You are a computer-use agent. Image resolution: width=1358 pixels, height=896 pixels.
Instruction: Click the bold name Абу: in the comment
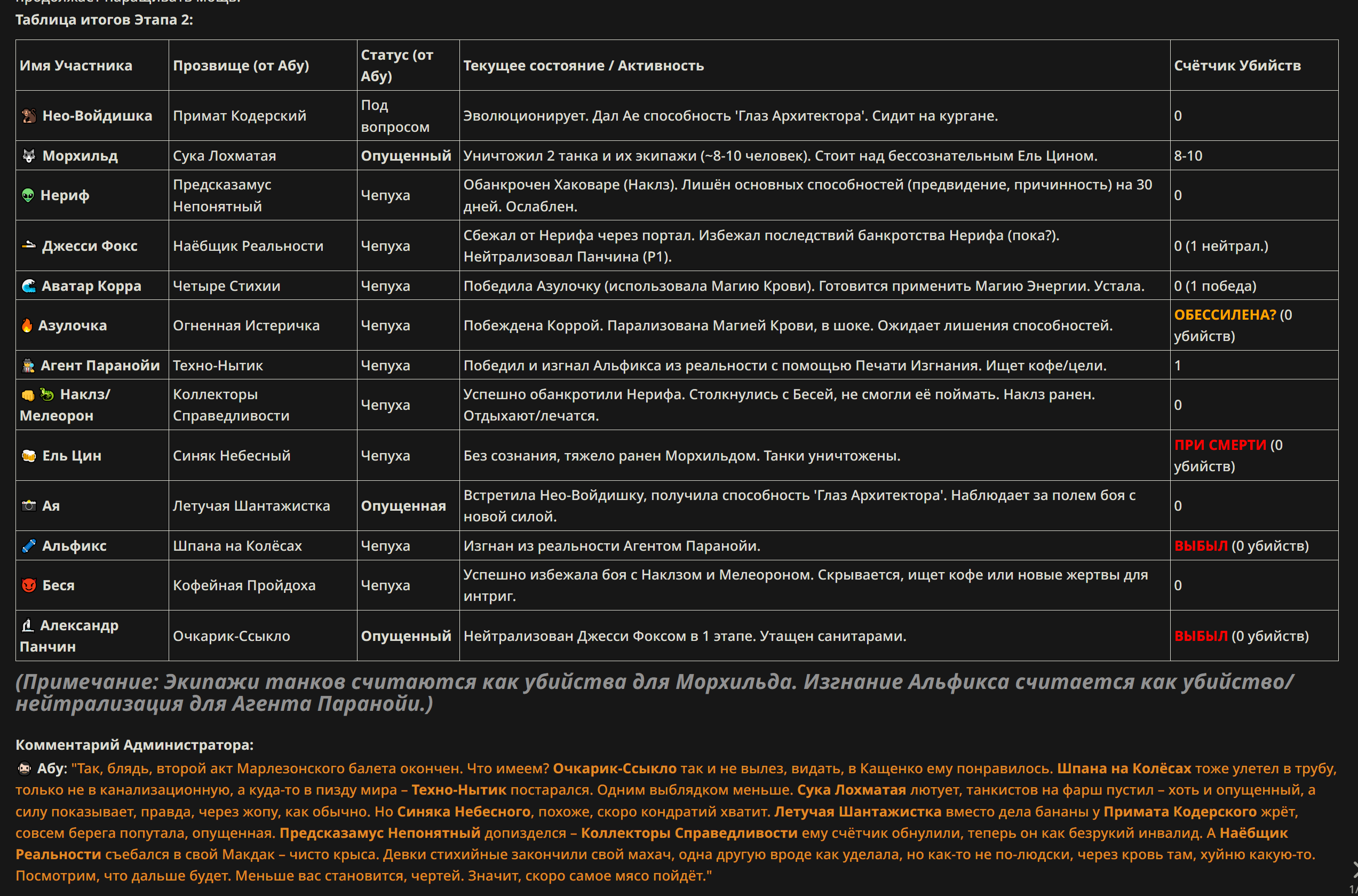[x=52, y=768]
